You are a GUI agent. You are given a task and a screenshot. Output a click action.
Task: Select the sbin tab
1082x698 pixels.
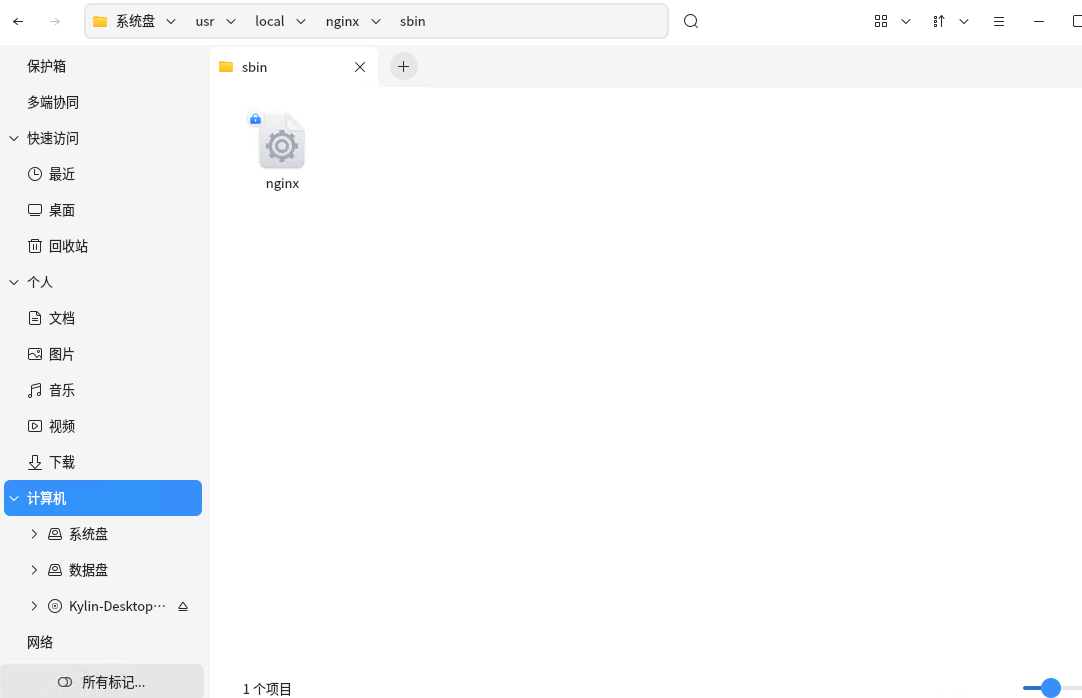click(293, 67)
